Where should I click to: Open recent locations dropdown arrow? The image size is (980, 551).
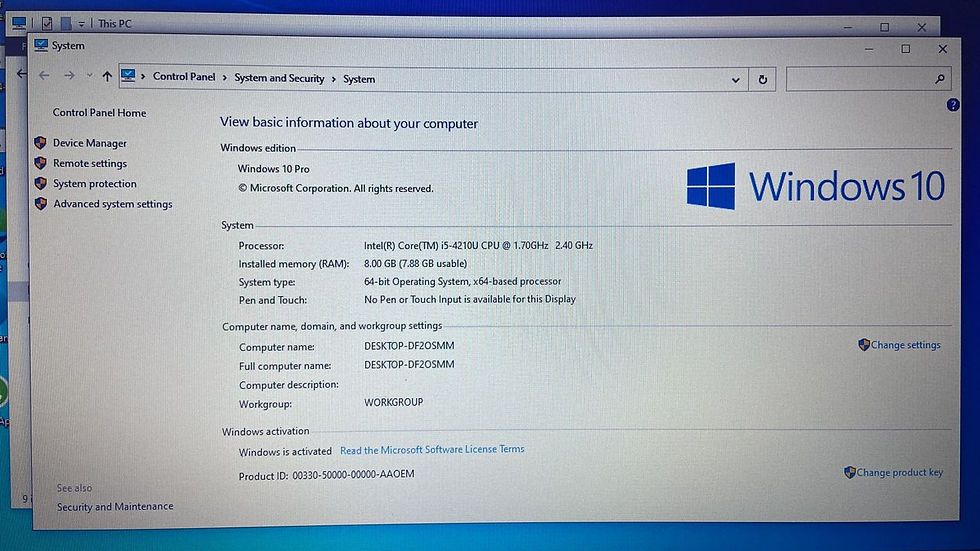click(x=89, y=76)
